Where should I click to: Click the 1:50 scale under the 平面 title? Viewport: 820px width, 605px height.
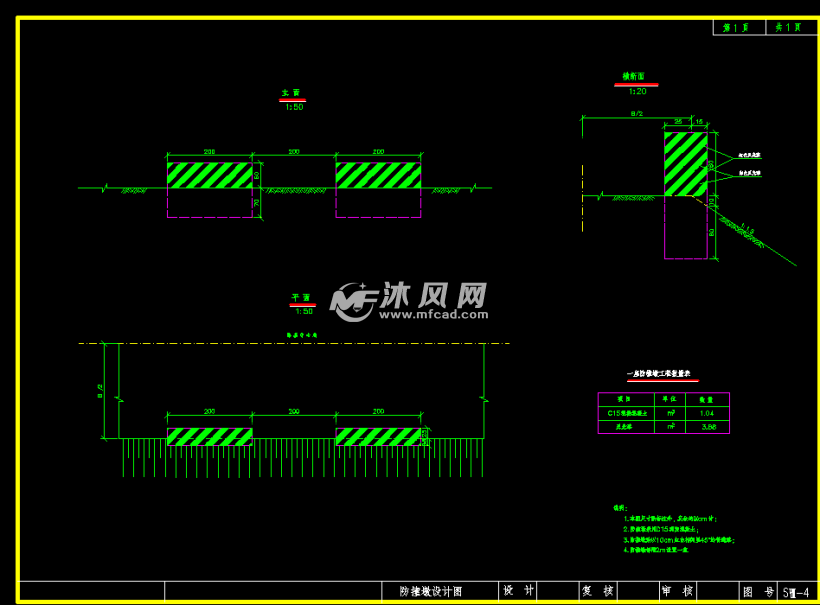click(x=304, y=312)
